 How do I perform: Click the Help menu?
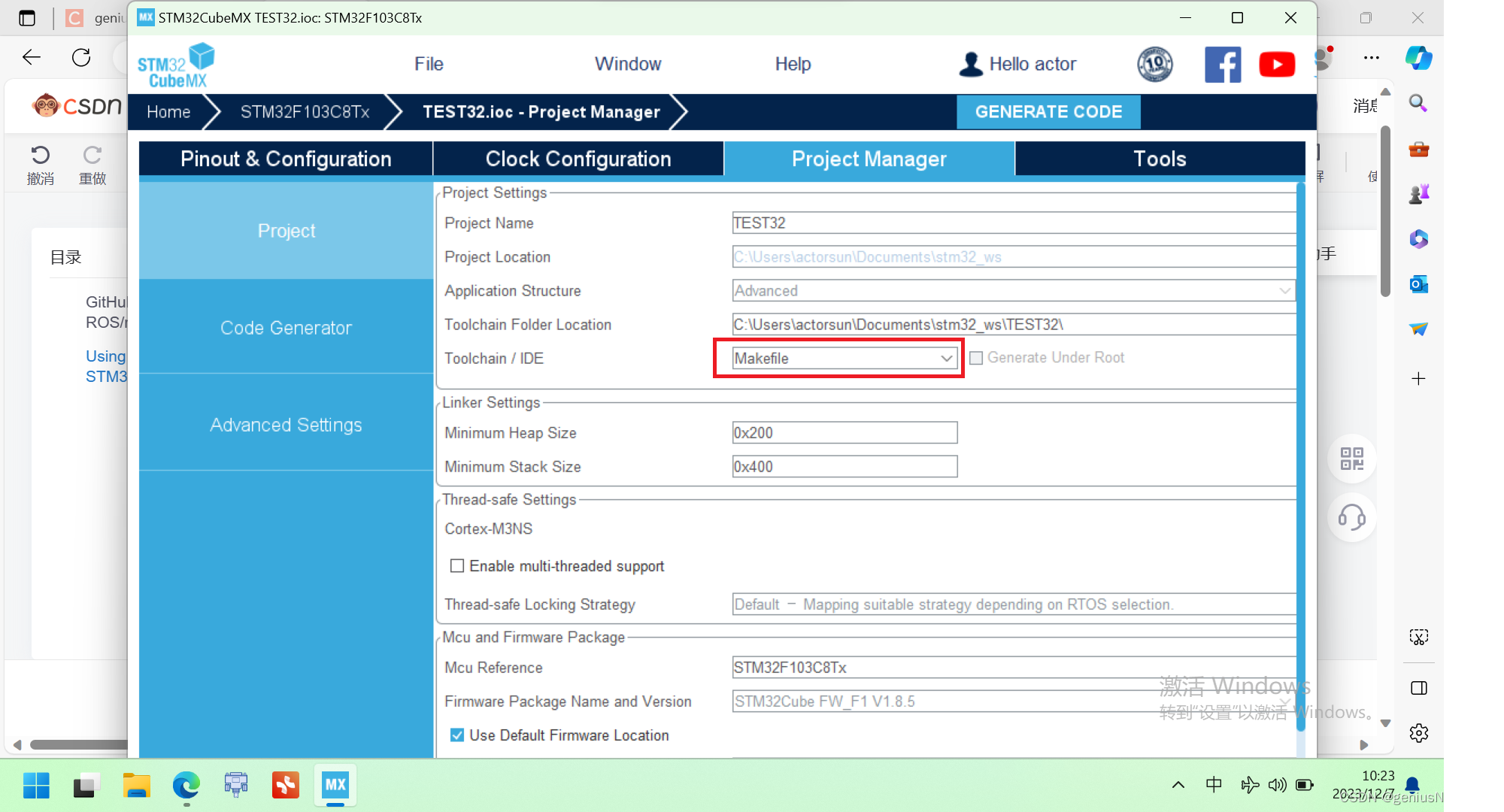click(793, 63)
